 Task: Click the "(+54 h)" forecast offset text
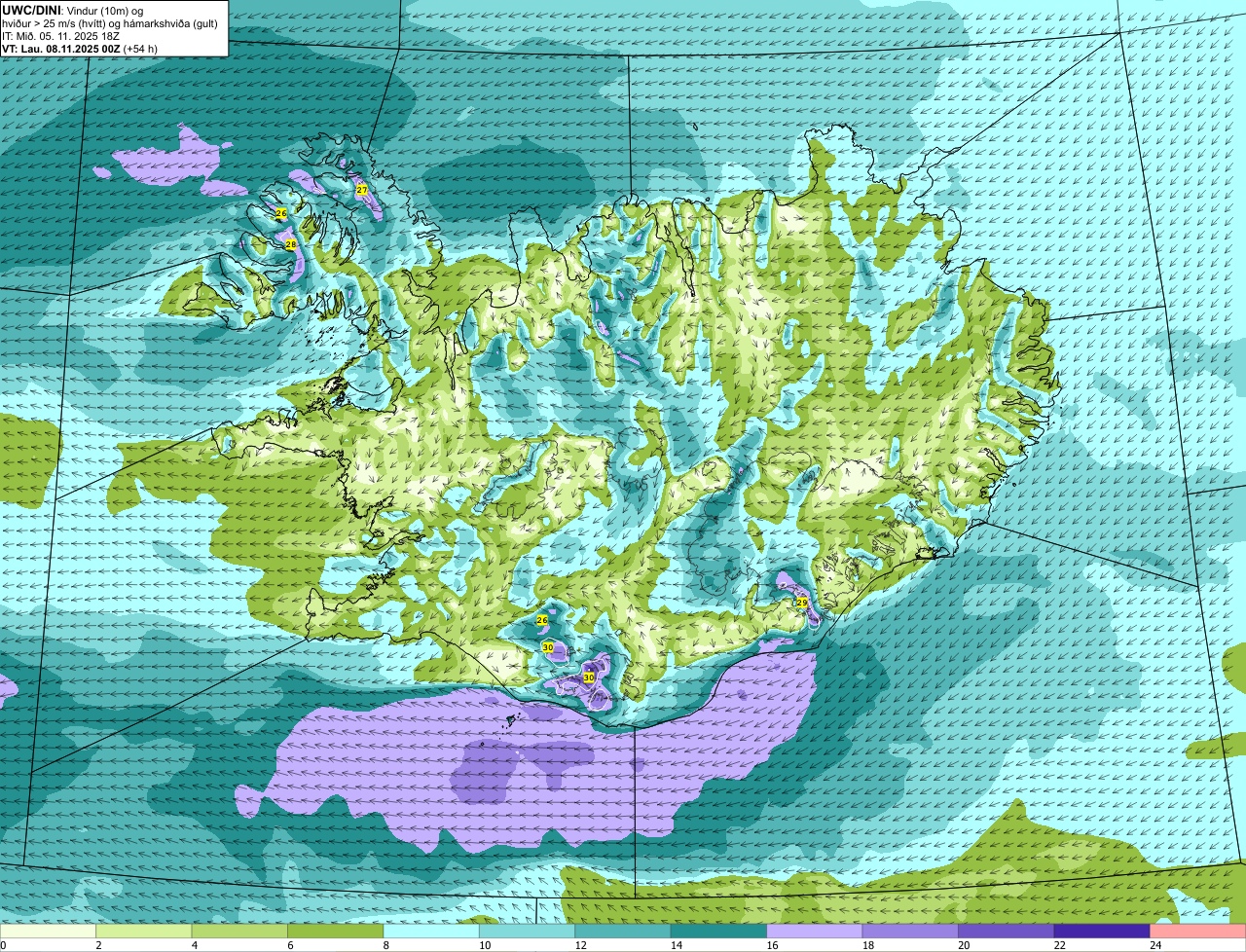(x=140, y=49)
